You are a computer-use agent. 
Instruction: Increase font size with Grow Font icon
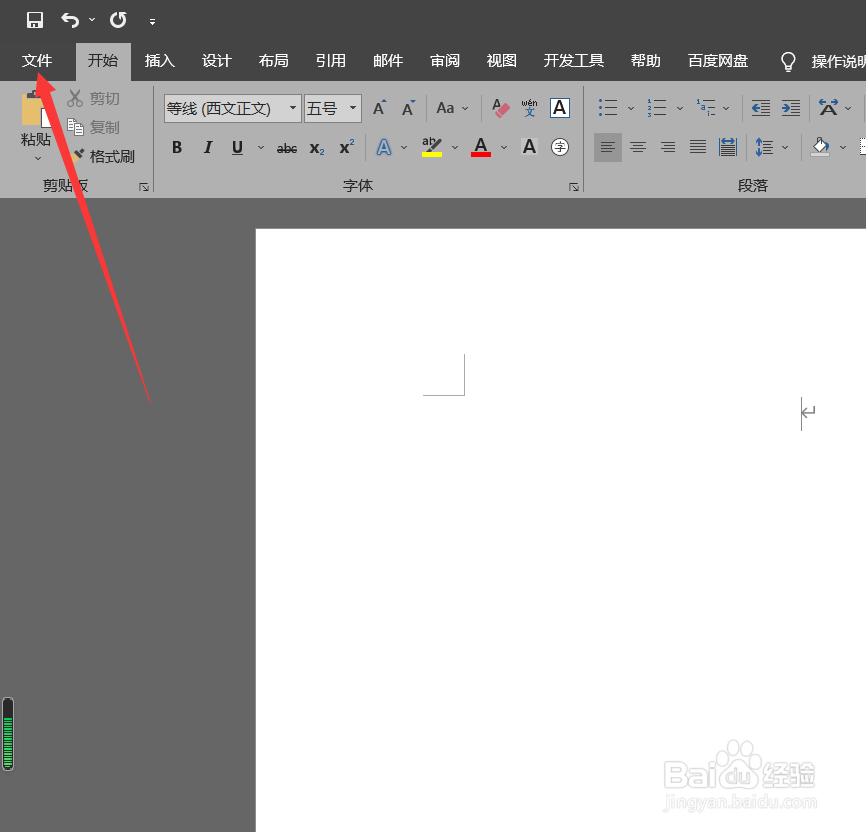coord(379,108)
